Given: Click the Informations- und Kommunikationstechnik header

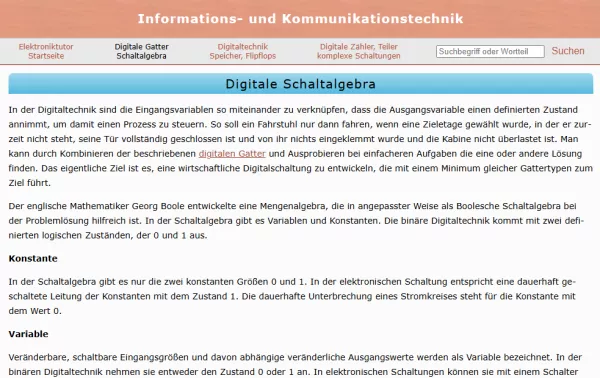Looking at the screenshot, I should 300,19.
